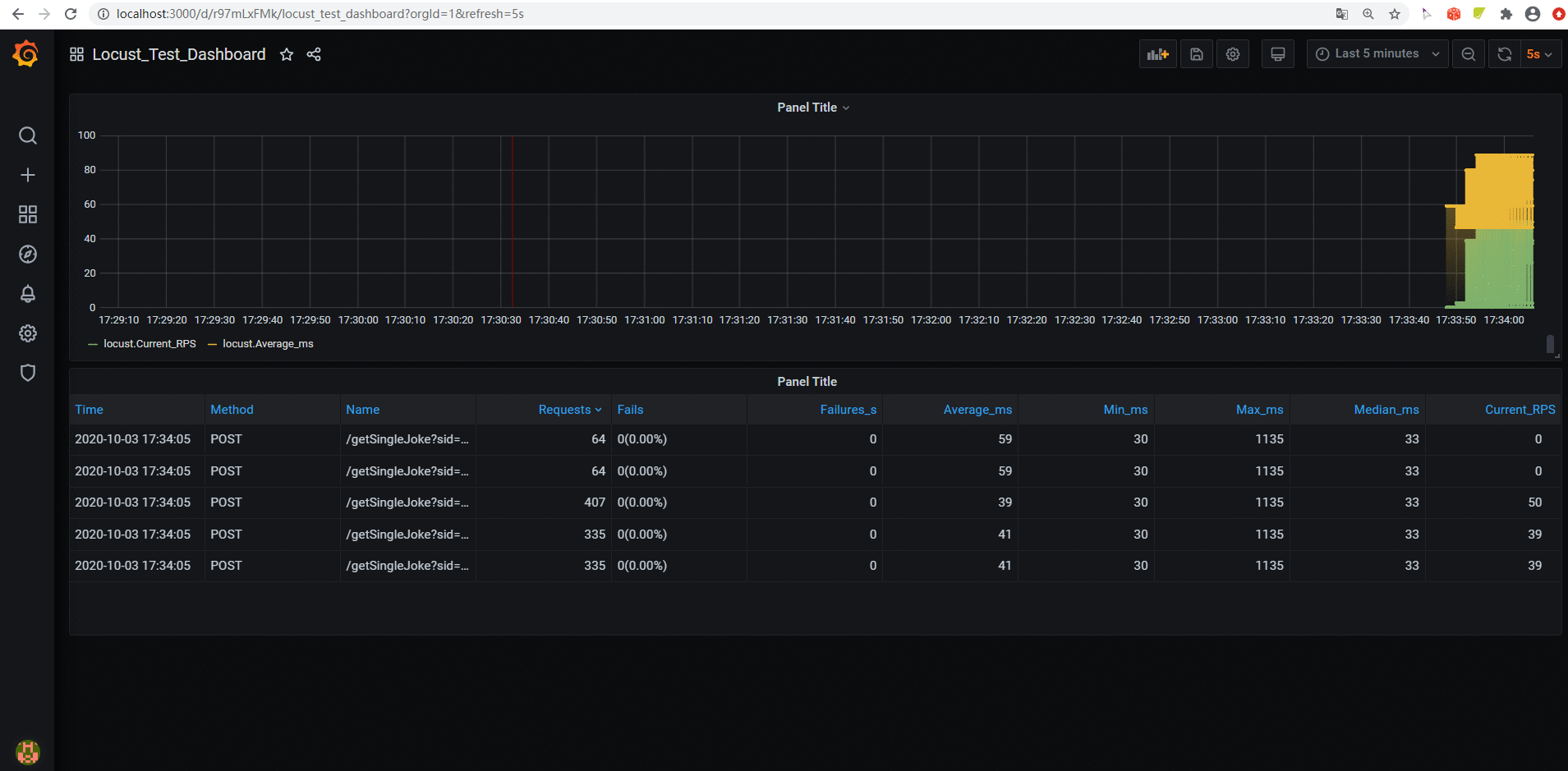Open the Alerting bell icon
Screen dimensions: 1568x771
pos(27,293)
